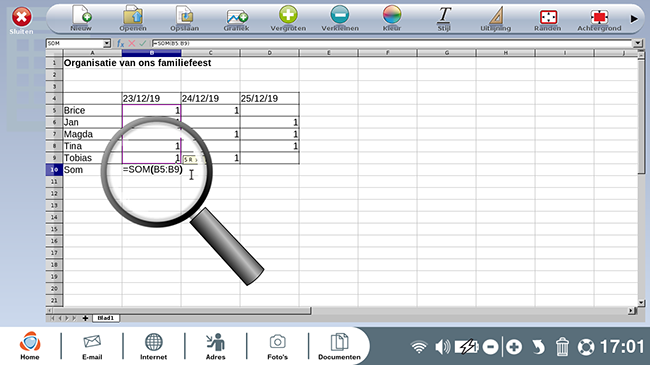Switch to the Blad1 sheet tab
650x365 pixels.
click(106, 318)
